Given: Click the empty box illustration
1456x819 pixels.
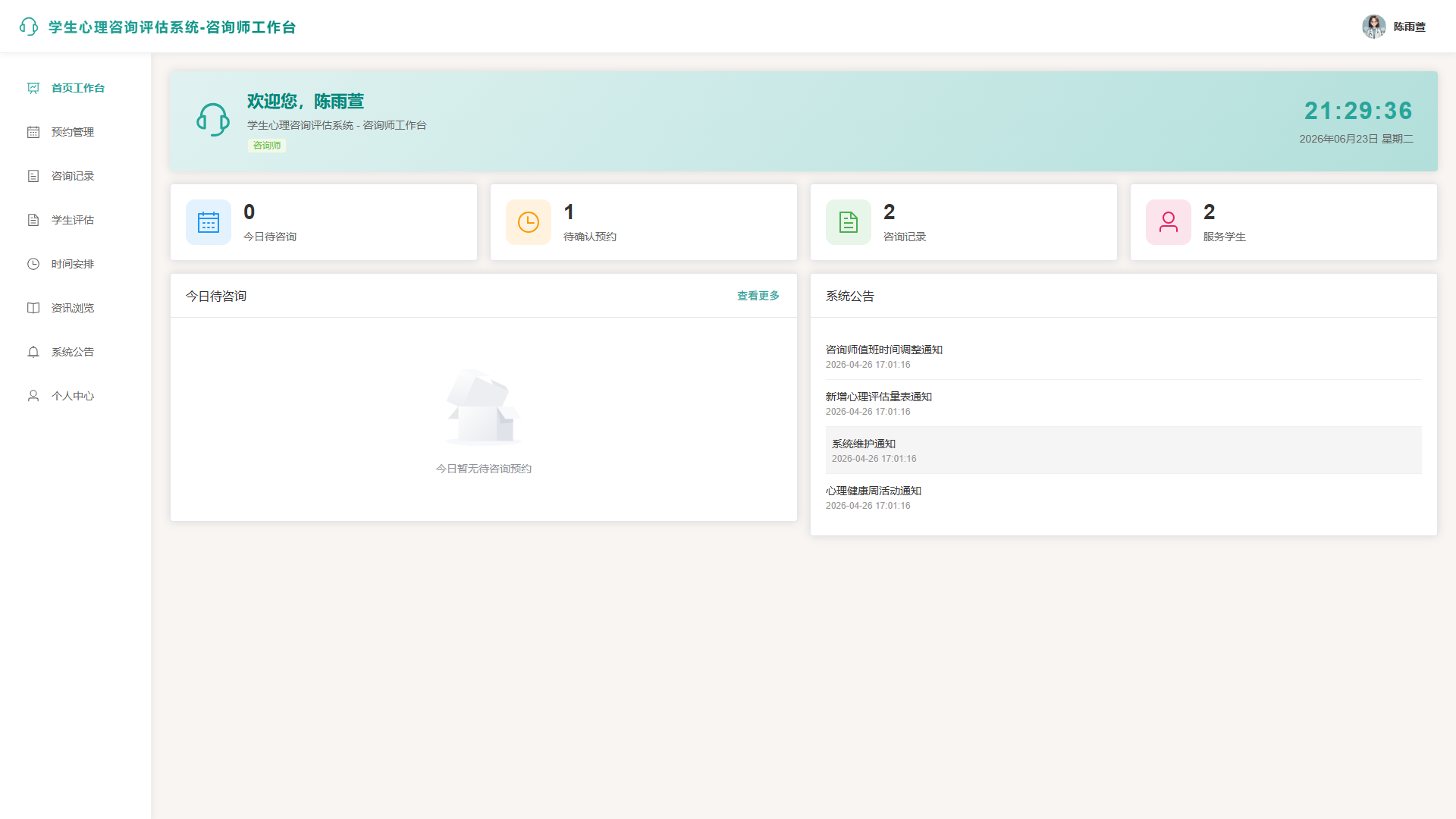Looking at the screenshot, I should pyautogui.click(x=484, y=406).
